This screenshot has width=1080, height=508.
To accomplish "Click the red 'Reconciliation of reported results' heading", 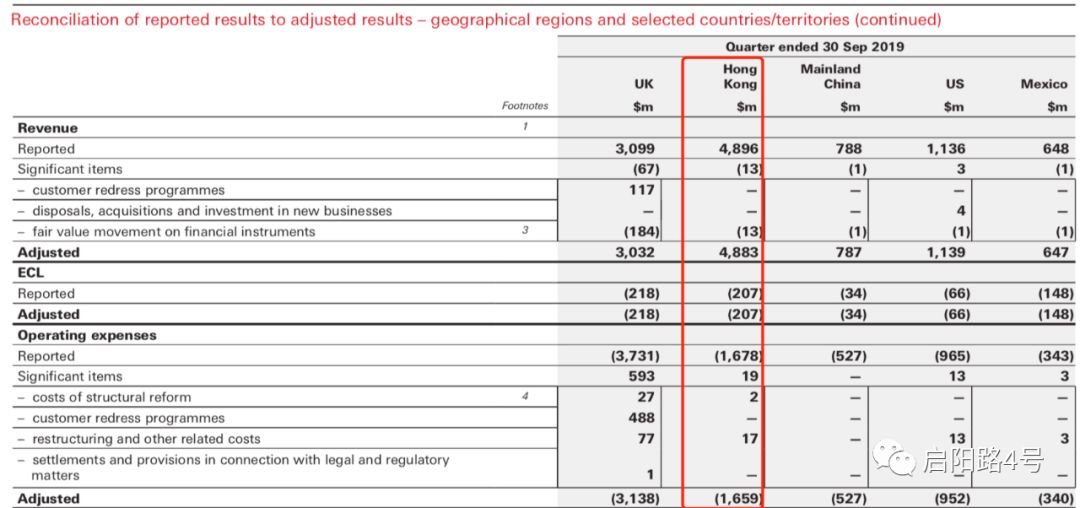I will pos(477,20).
